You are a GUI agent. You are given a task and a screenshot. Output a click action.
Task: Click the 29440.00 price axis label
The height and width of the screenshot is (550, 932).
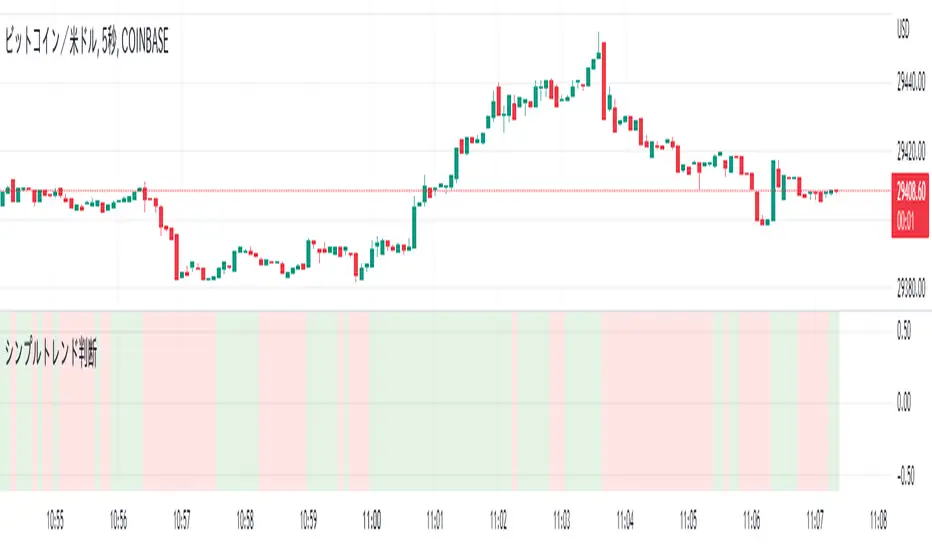(908, 86)
